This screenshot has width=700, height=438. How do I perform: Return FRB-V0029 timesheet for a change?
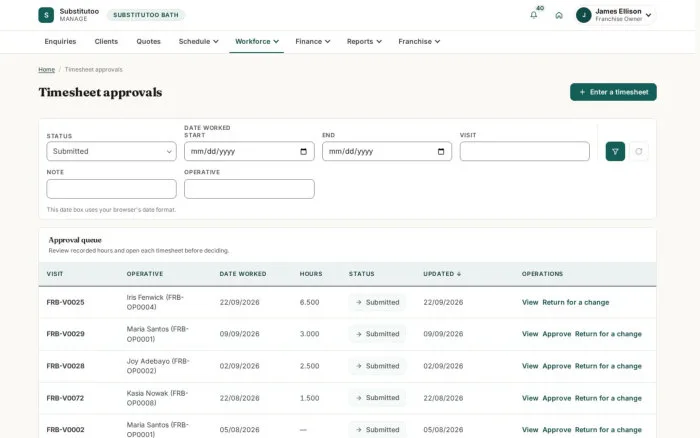click(x=608, y=334)
